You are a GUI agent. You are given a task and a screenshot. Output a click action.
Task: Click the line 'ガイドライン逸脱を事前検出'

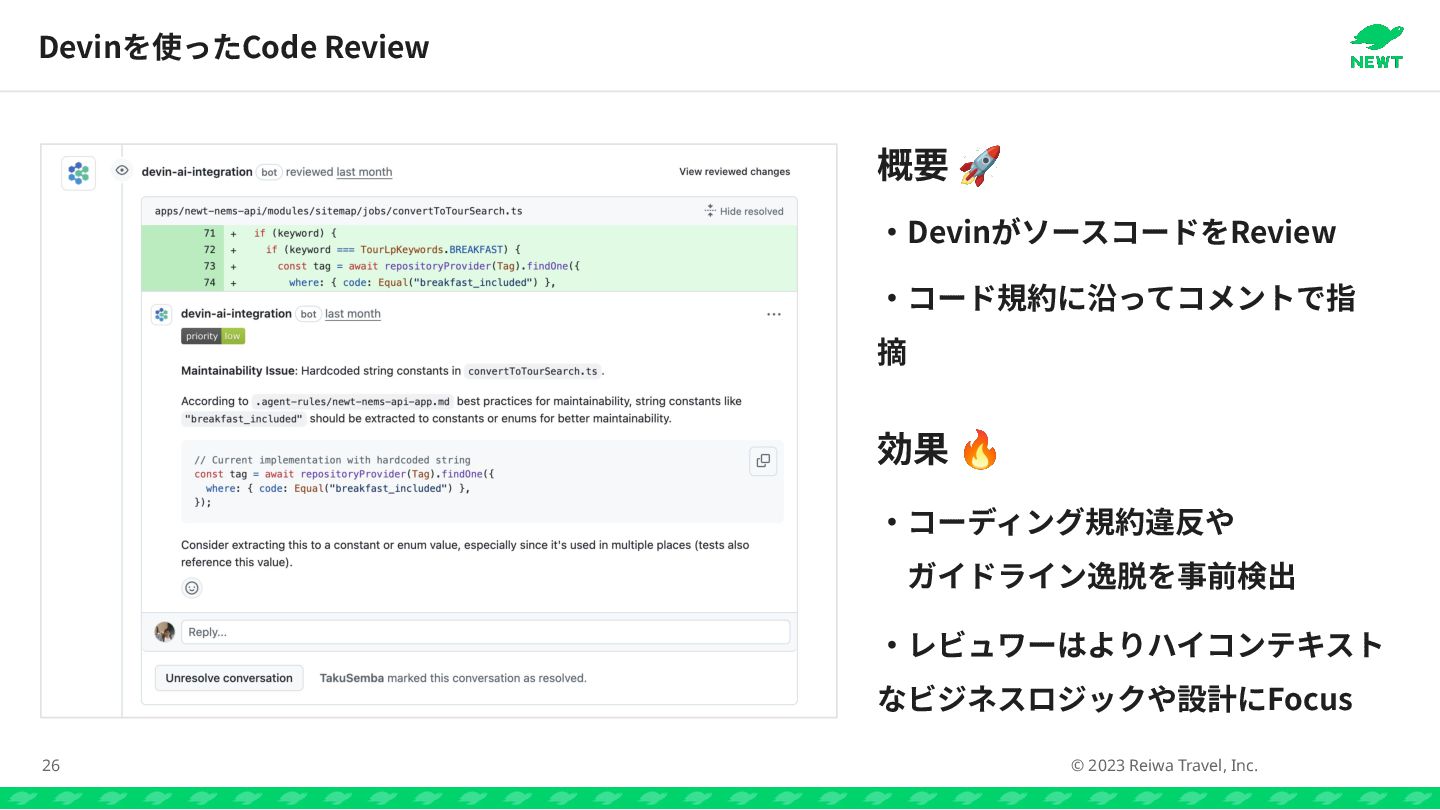[x=1102, y=576]
